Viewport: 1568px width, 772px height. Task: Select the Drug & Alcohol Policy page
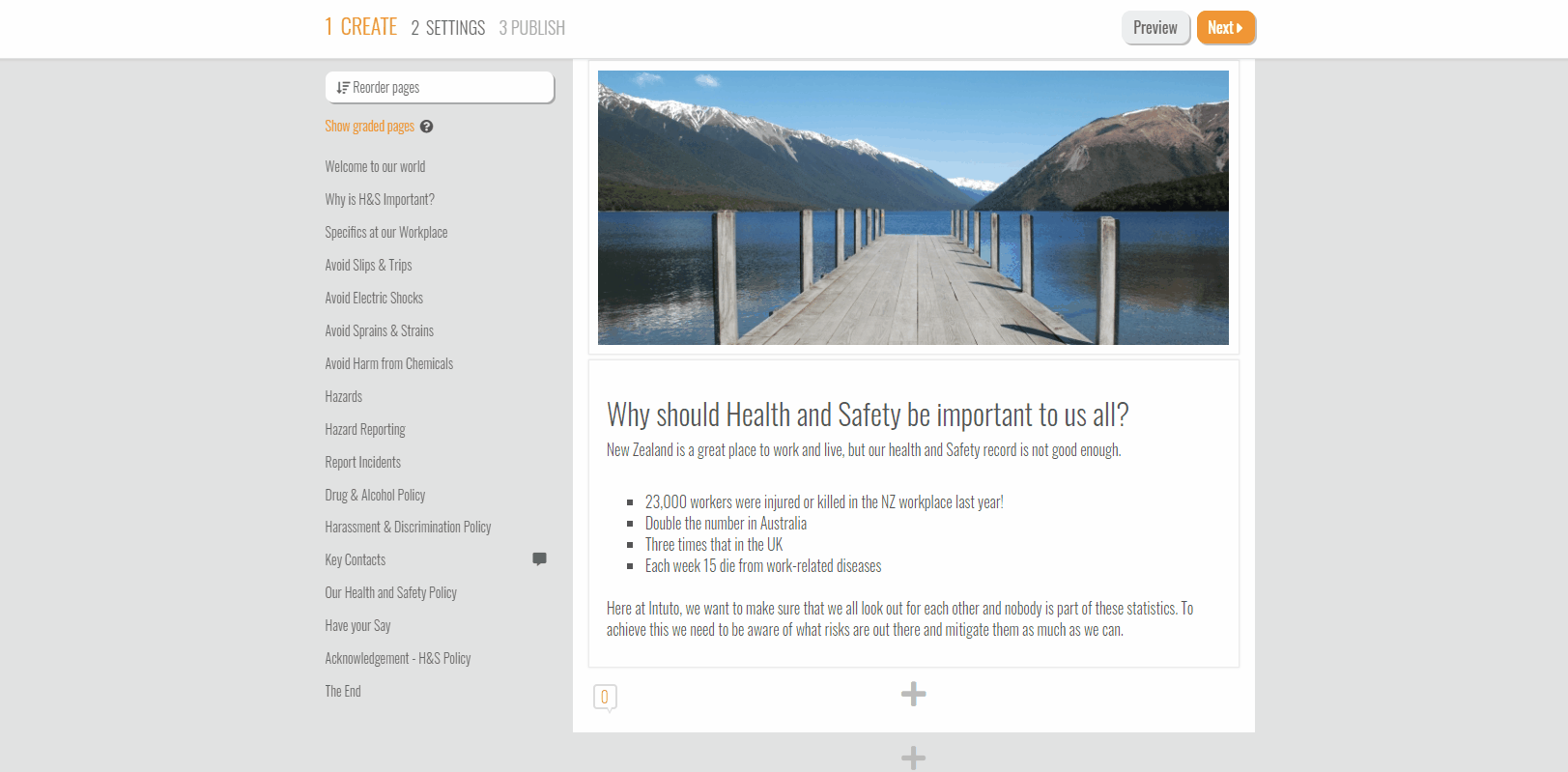[375, 496]
